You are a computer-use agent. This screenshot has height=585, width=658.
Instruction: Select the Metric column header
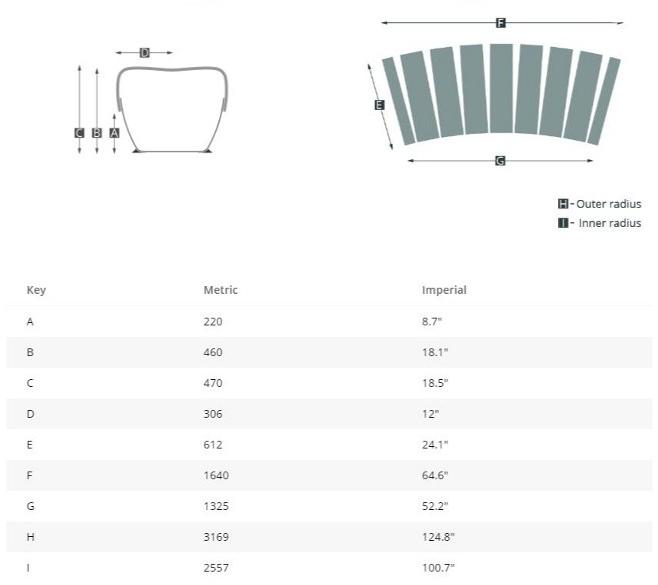[220, 291]
